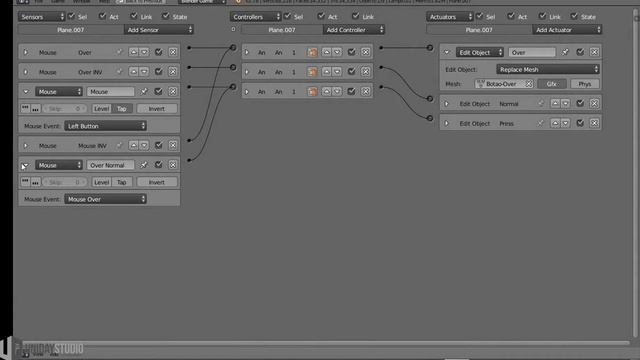Open the Sensors header menu
The width and height of the screenshot is (640, 360).
tap(42, 17)
